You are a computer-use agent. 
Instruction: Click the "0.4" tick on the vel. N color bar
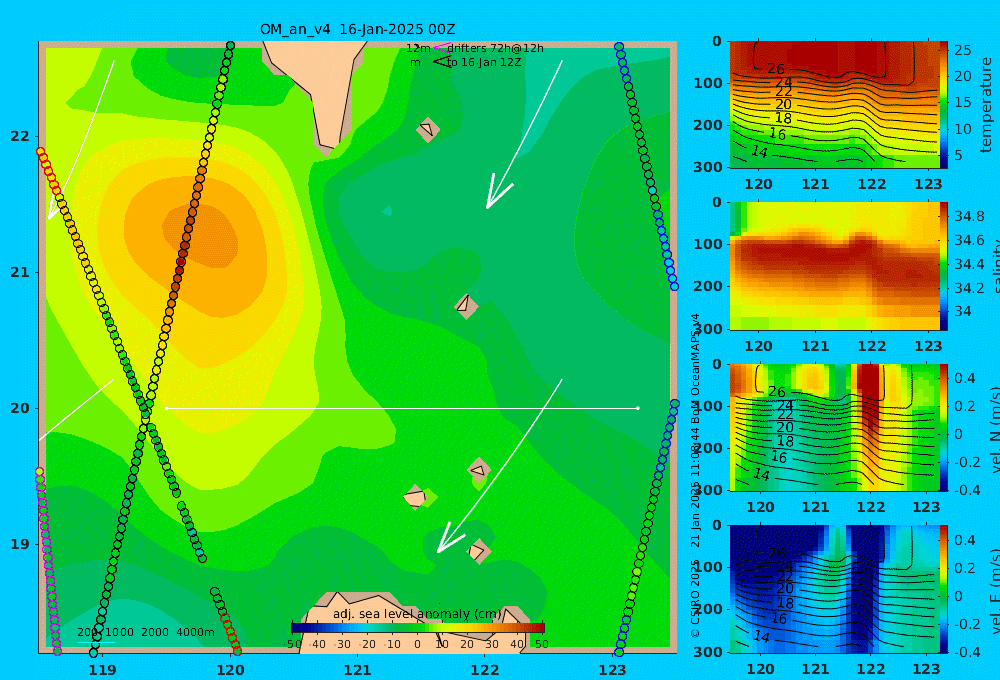tap(965, 378)
